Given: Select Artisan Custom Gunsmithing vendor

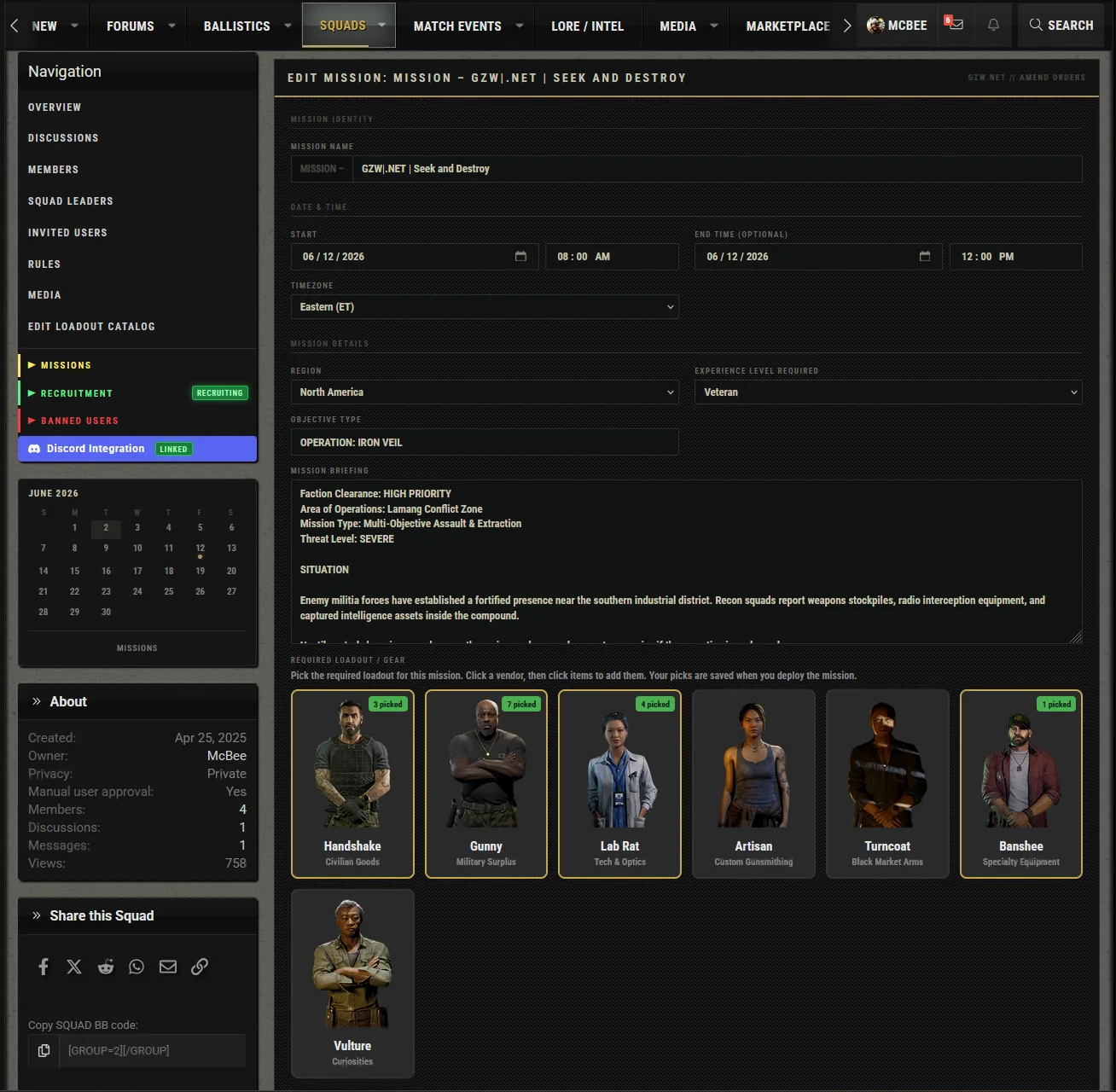Looking at the screenshot, I should point(753,784).
